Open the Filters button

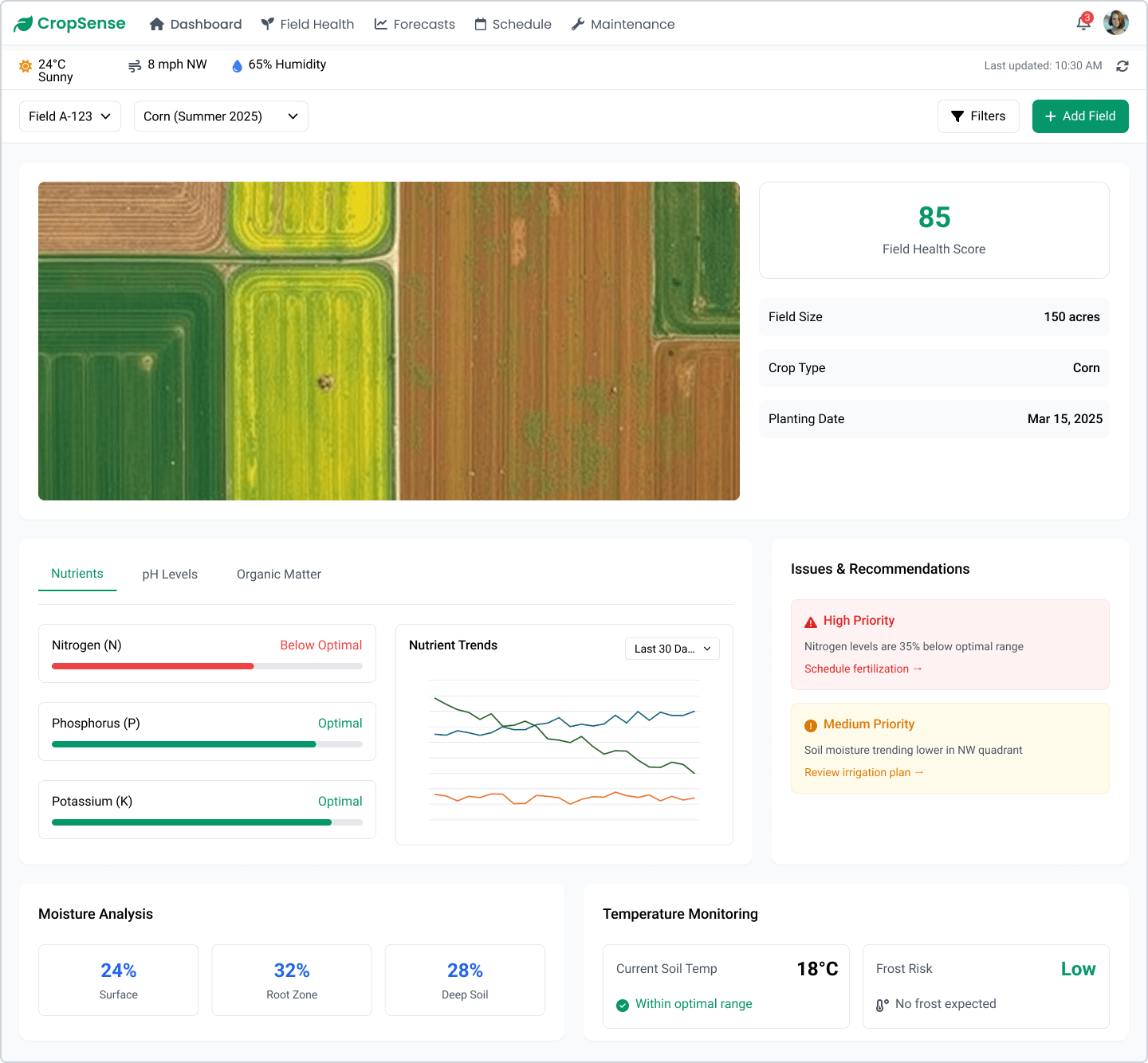pyautogui.click(x=978, y=116)
